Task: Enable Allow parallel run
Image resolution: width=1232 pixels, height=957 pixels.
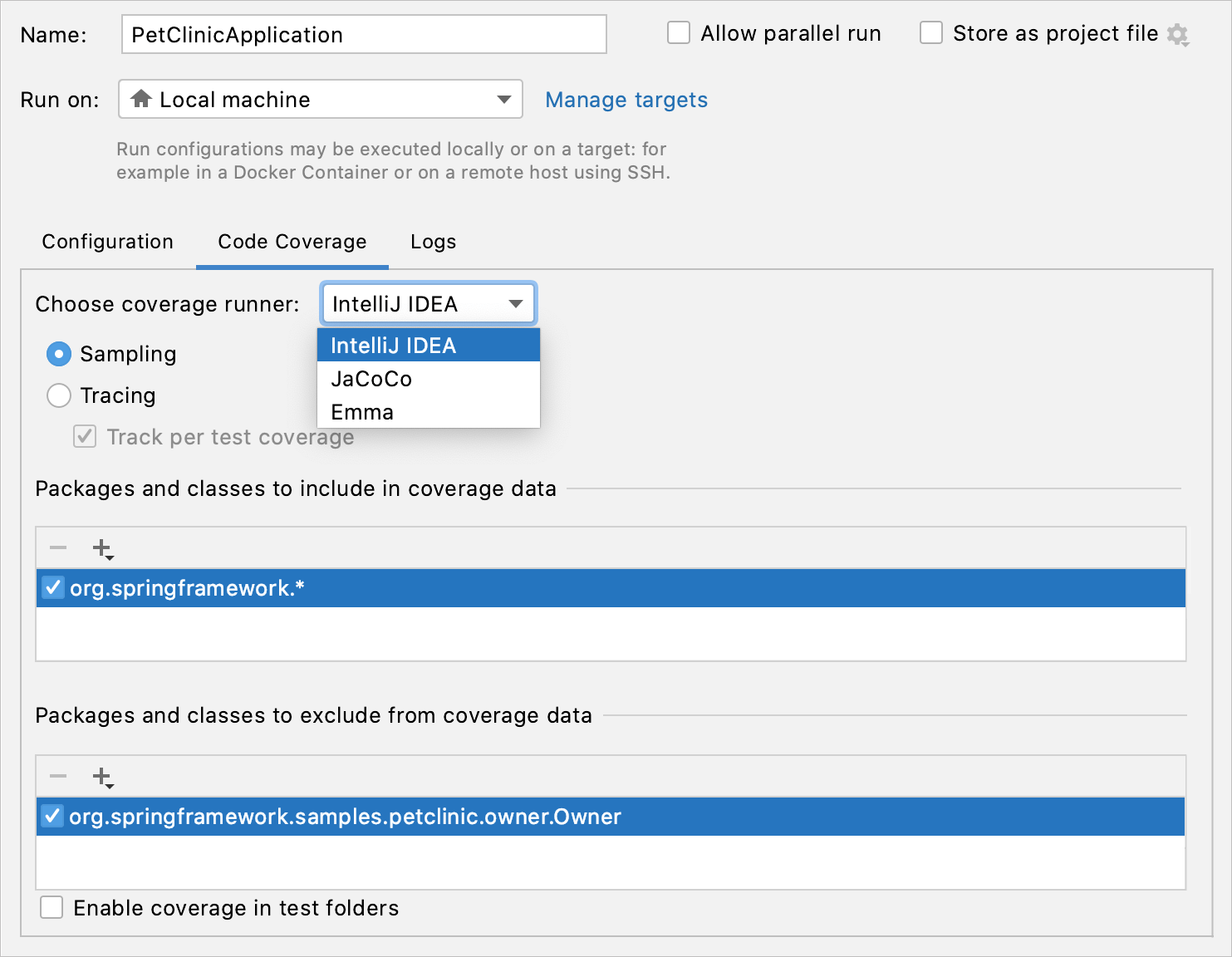Action: pos(679,32)
